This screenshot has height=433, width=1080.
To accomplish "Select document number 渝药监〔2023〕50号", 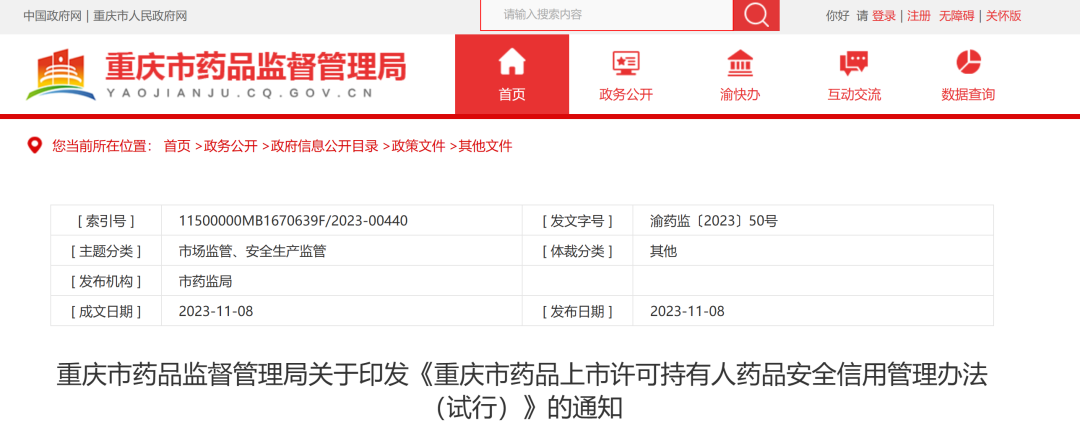I will (x=714, y=221).
